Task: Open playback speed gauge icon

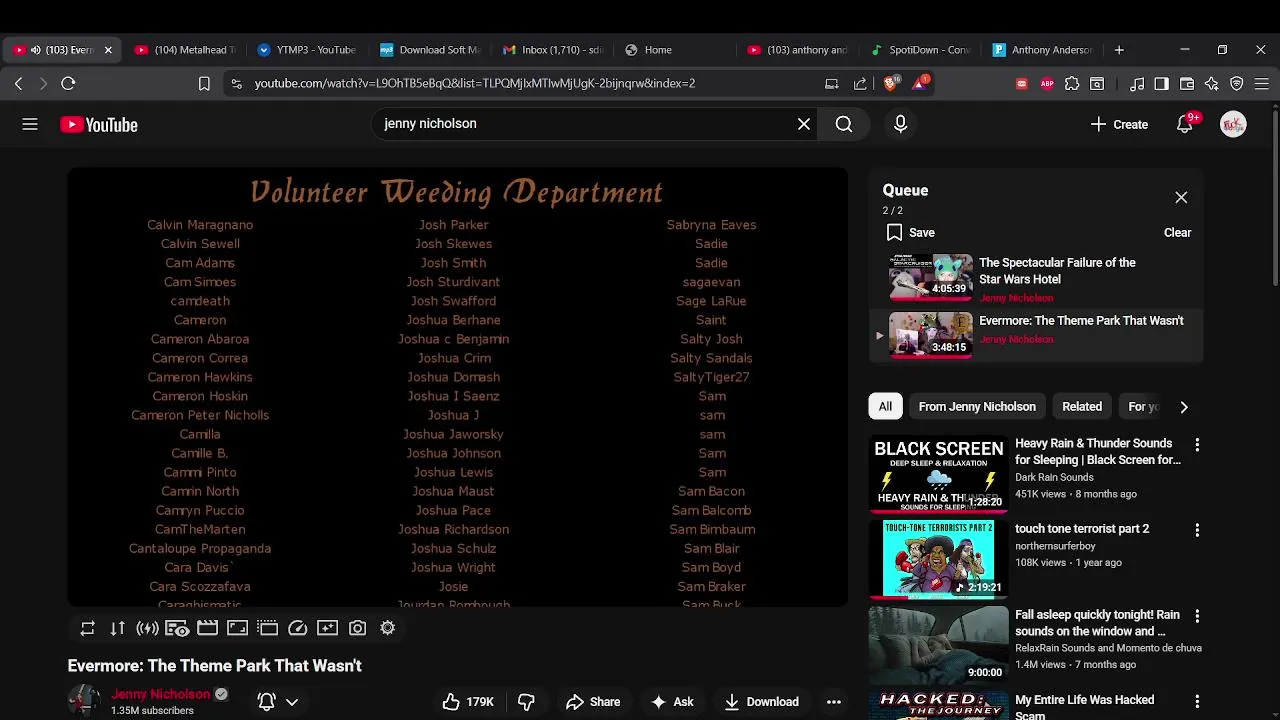Action: tap(297, 628)
